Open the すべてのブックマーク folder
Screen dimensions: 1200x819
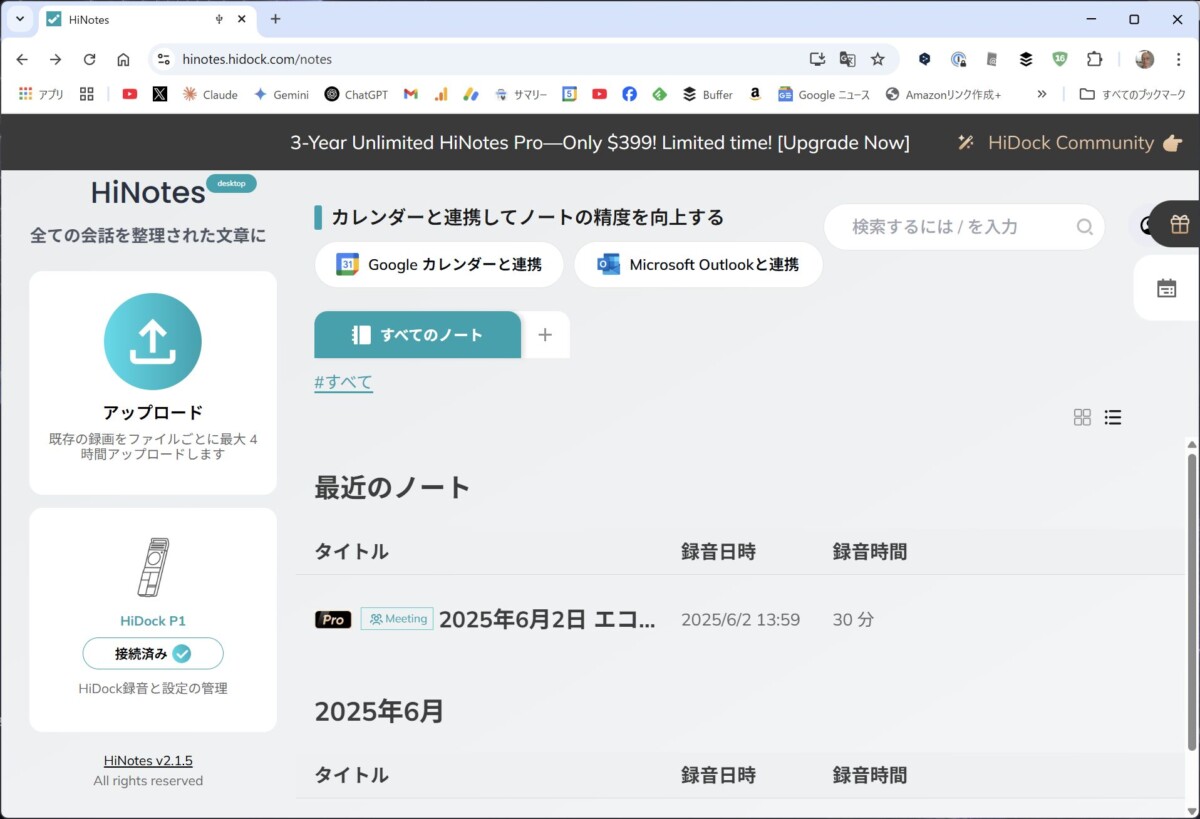tap(1131, 94)
